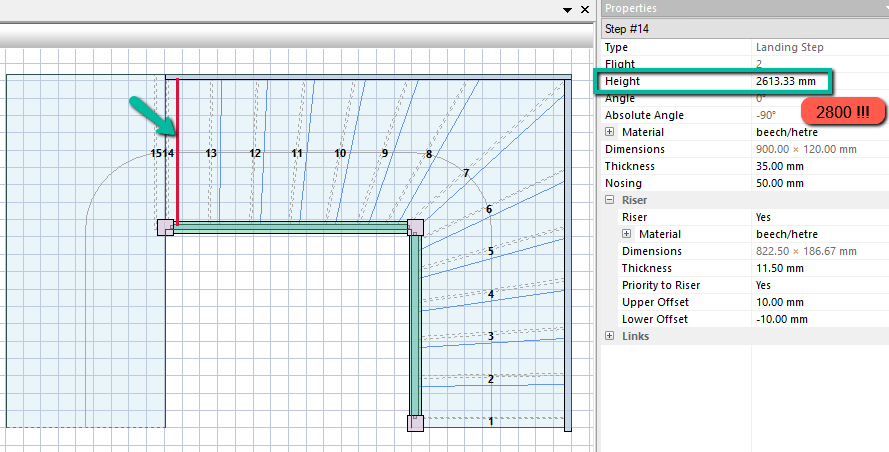The width and height of the screenshot is (889, 452).
Task: Edit riser Thickness value 11.50 mm
Action: [780, 268]
